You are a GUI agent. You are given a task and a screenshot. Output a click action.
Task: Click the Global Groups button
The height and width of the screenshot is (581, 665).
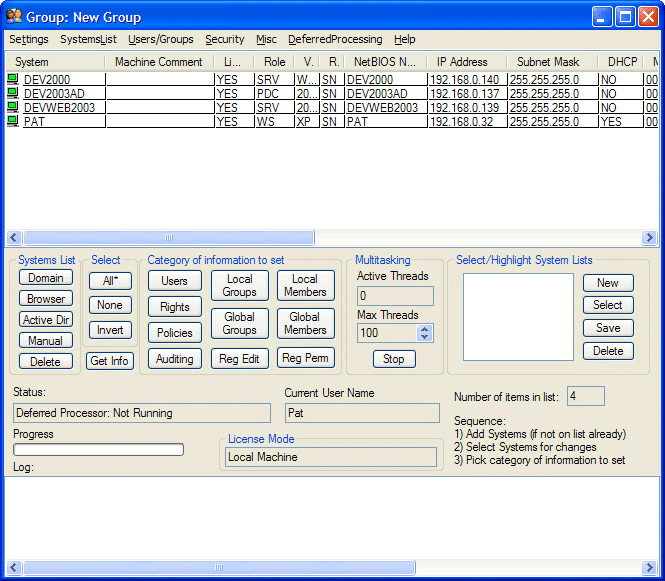point(240,324)
